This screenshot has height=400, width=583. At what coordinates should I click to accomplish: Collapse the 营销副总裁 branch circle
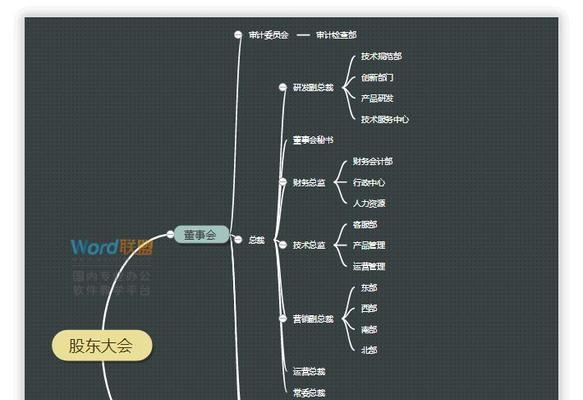point(283,319)
